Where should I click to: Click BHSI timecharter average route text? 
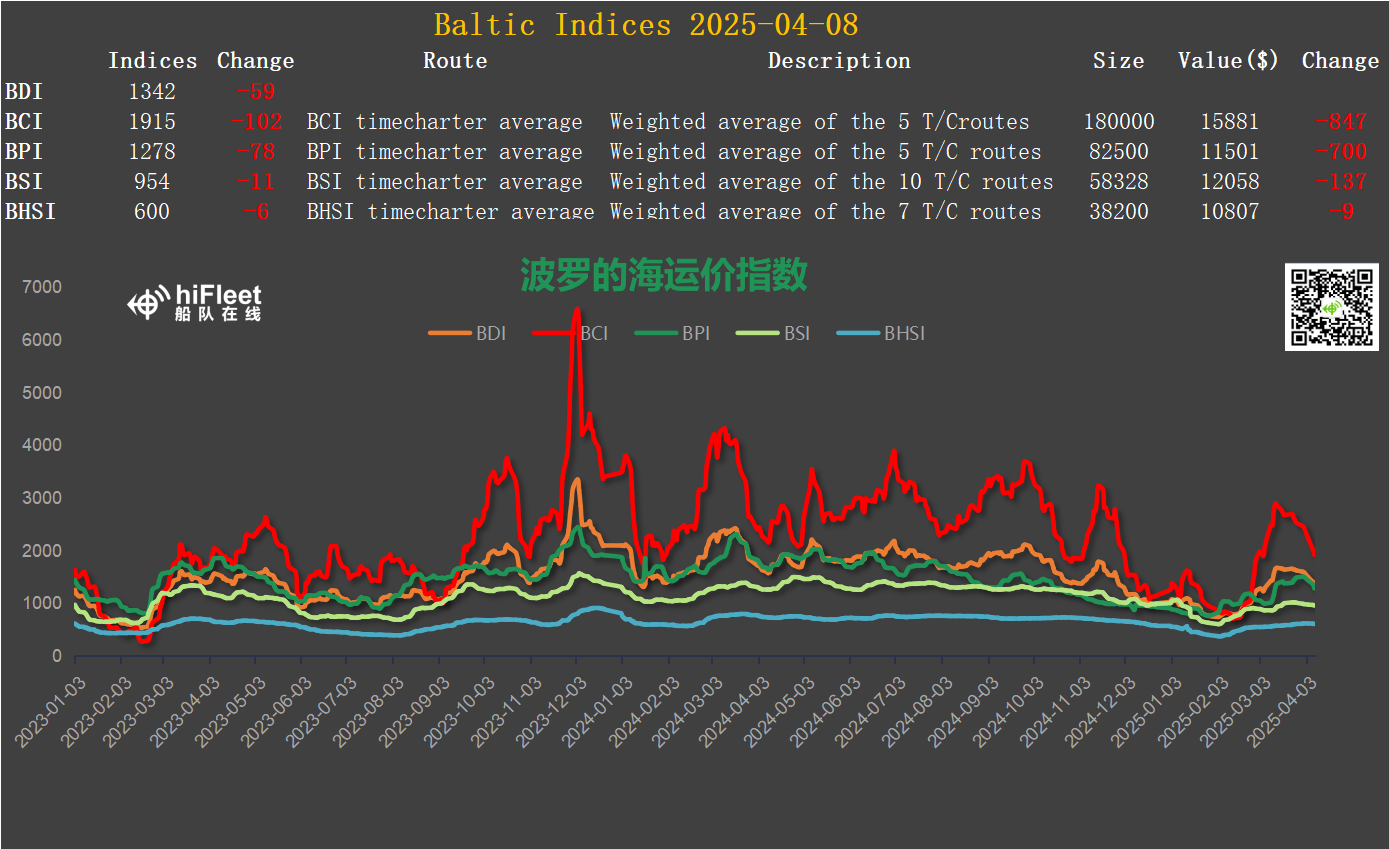(450, 212)
